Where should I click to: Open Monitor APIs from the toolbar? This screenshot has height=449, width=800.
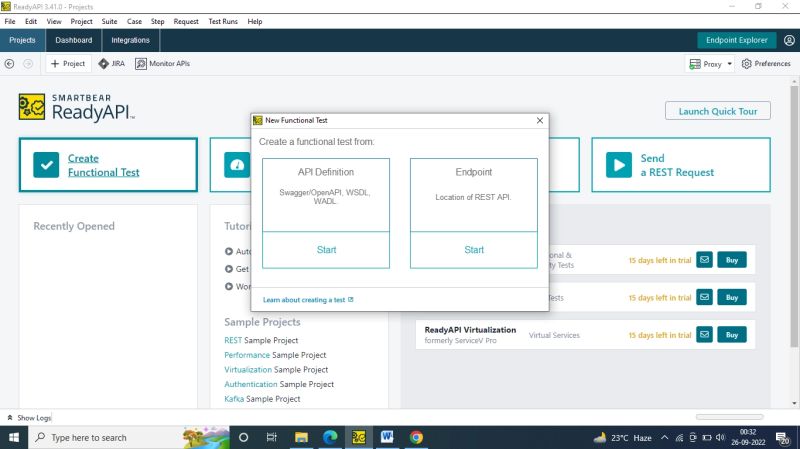coord(163,64)
